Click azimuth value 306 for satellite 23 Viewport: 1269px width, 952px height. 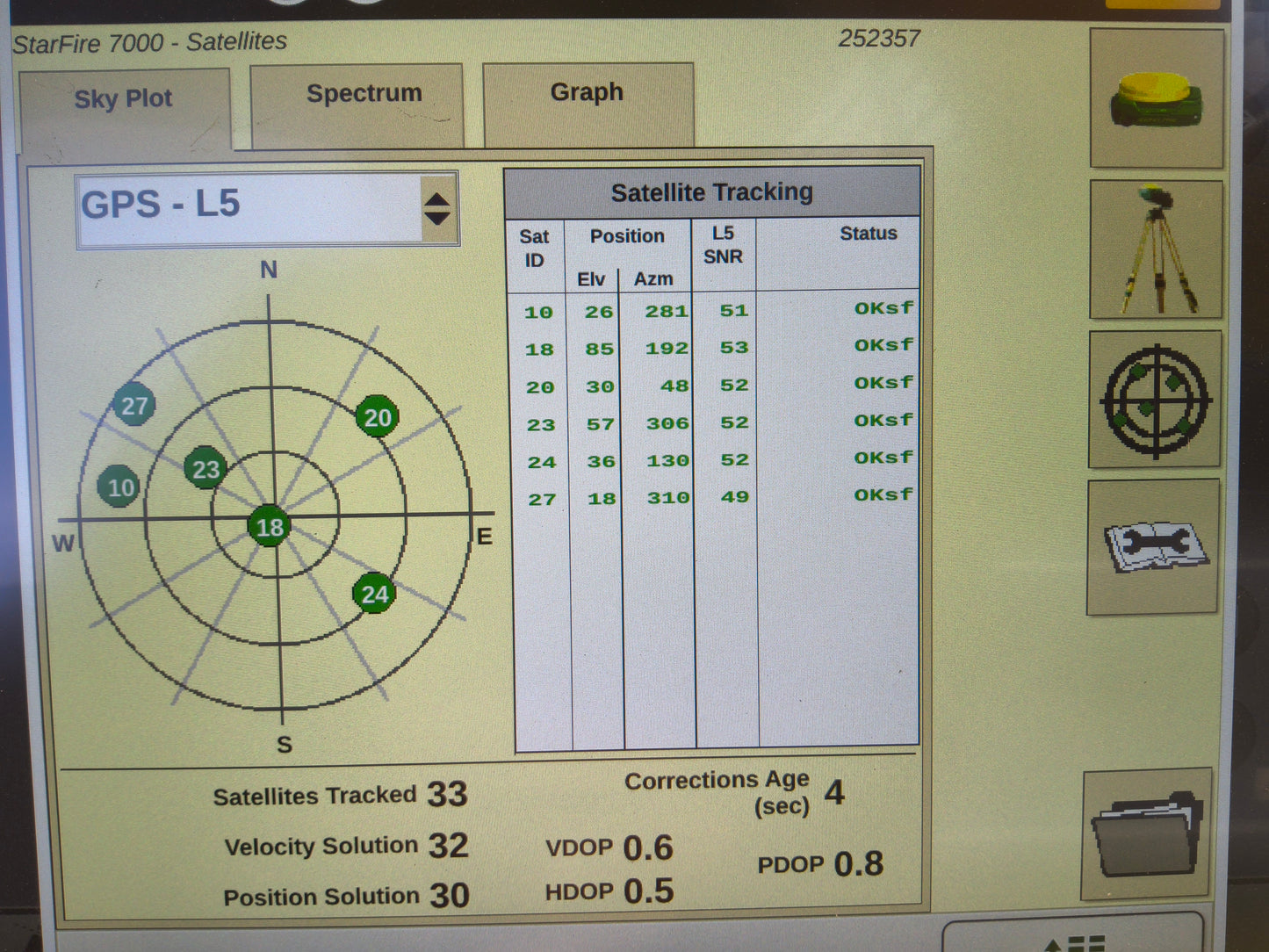tap(667, 423)
